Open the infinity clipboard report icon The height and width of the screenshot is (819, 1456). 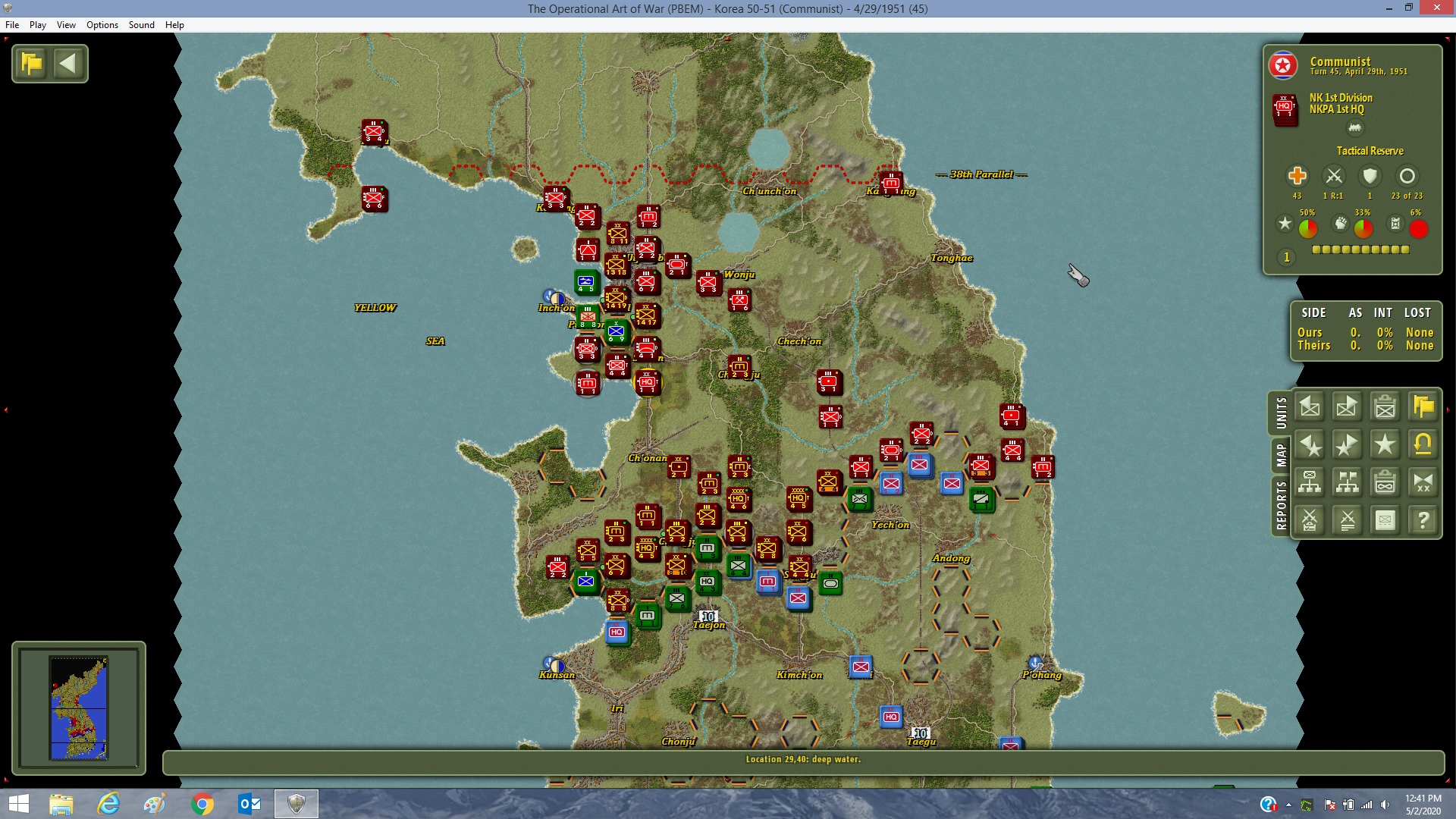point(1385,482)
